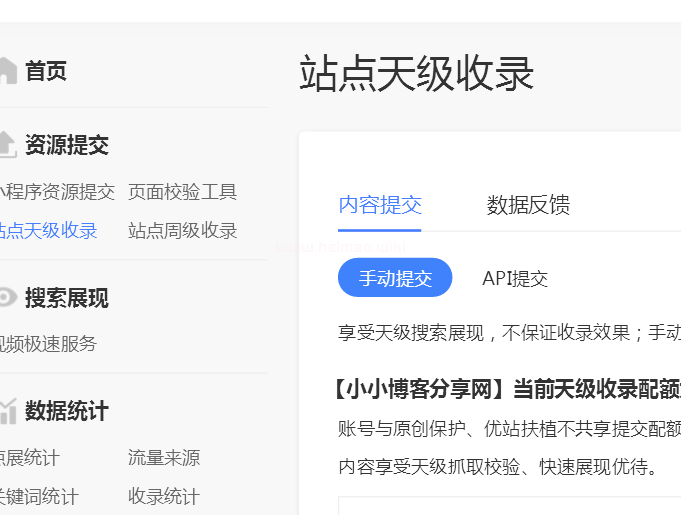Viewport: 681px width, 515px height.
Task: Click the eye icon beside 搜索展现
Action: [8, 297]
